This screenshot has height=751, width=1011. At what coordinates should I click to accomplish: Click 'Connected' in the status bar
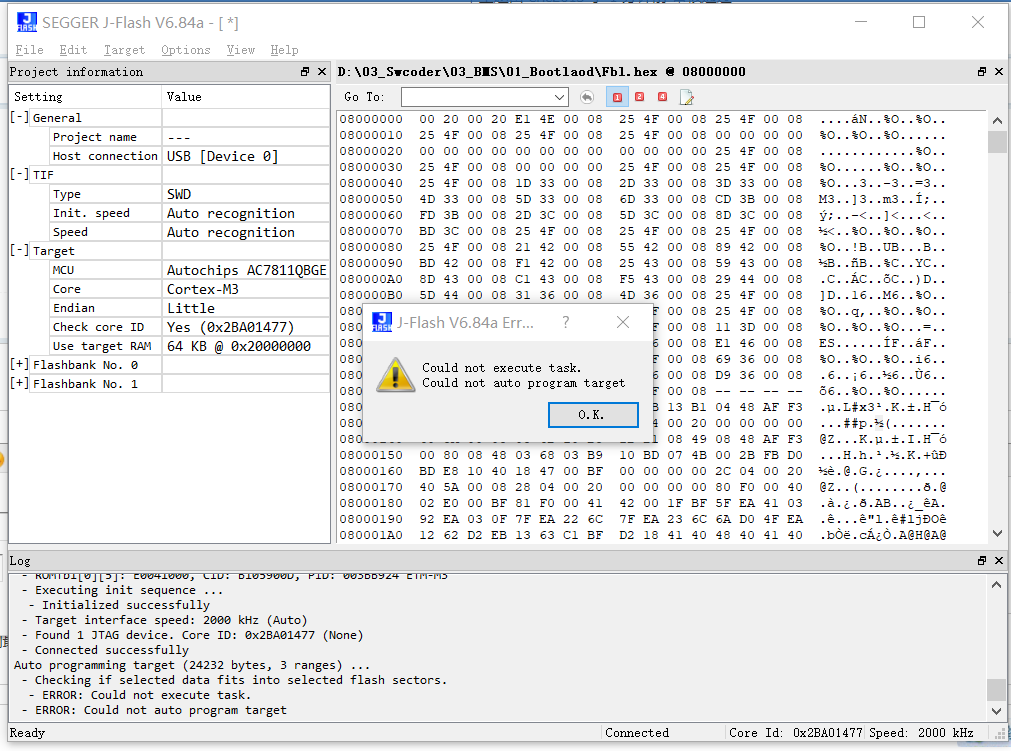click(637, 732)
